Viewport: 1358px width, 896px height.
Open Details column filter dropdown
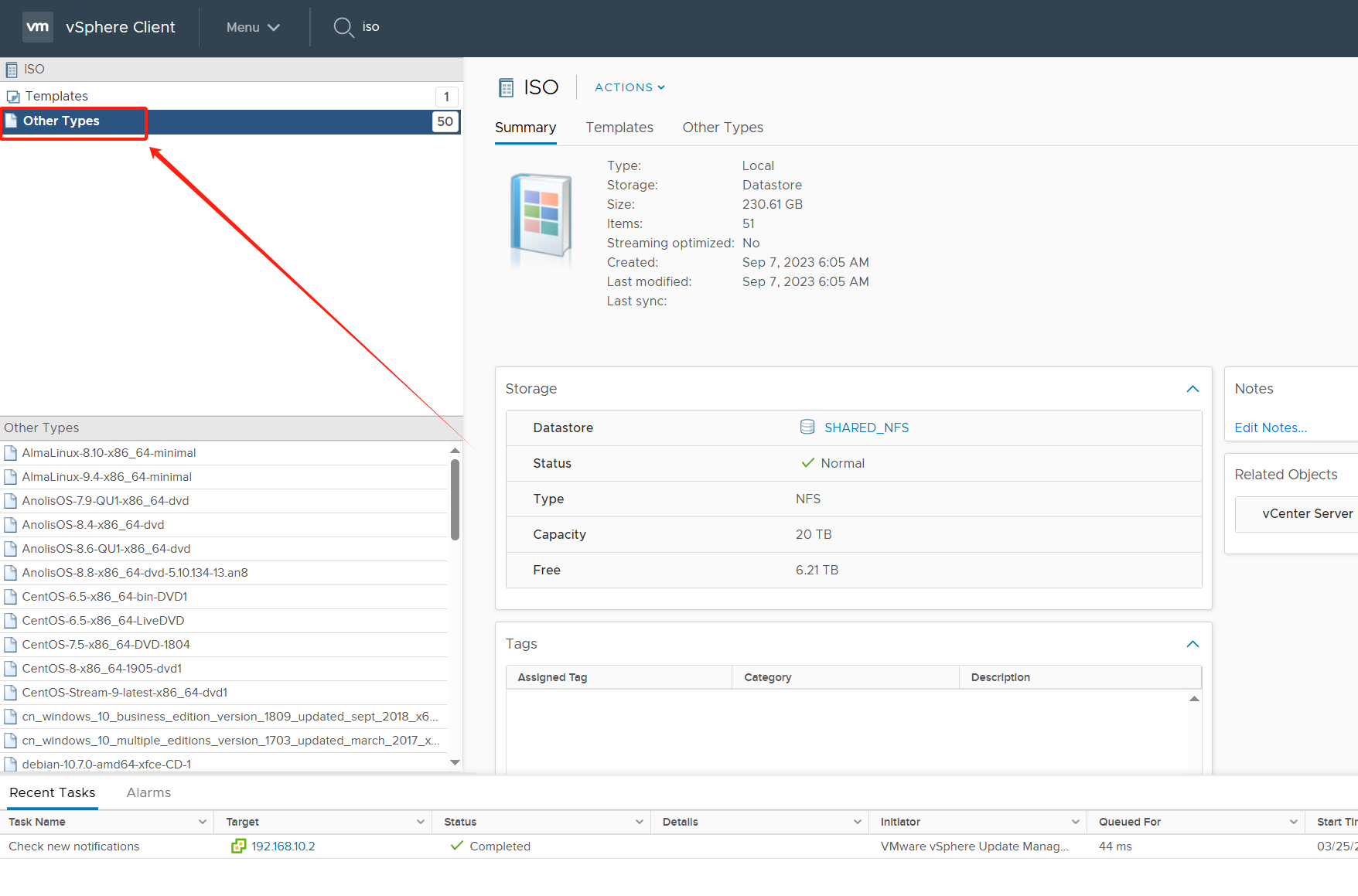click(858, 822)
